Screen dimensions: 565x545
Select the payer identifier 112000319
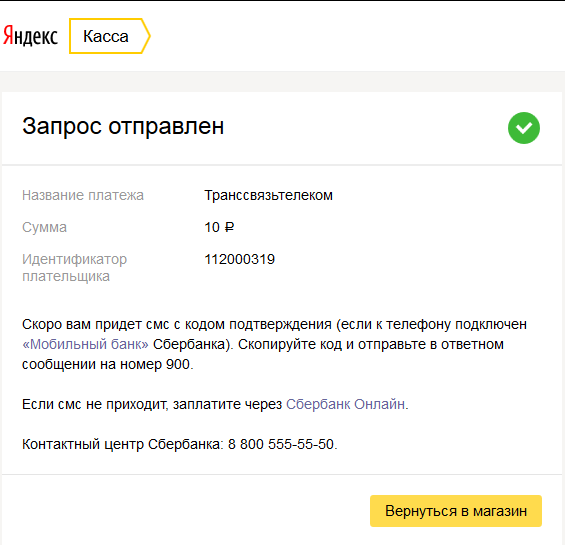pyautogui.click(x=240, y=259)
